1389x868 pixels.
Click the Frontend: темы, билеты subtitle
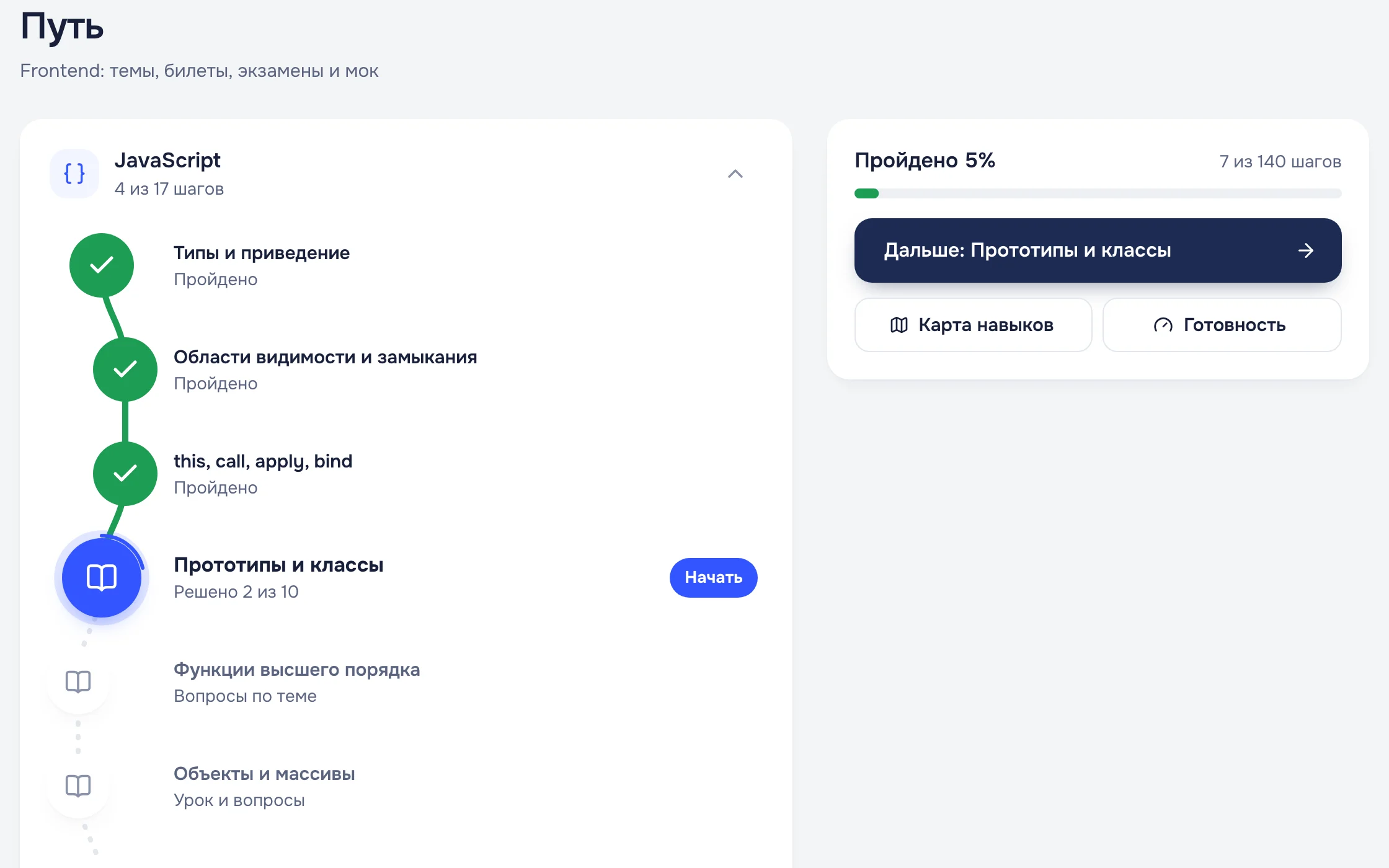tap(199, 71)
